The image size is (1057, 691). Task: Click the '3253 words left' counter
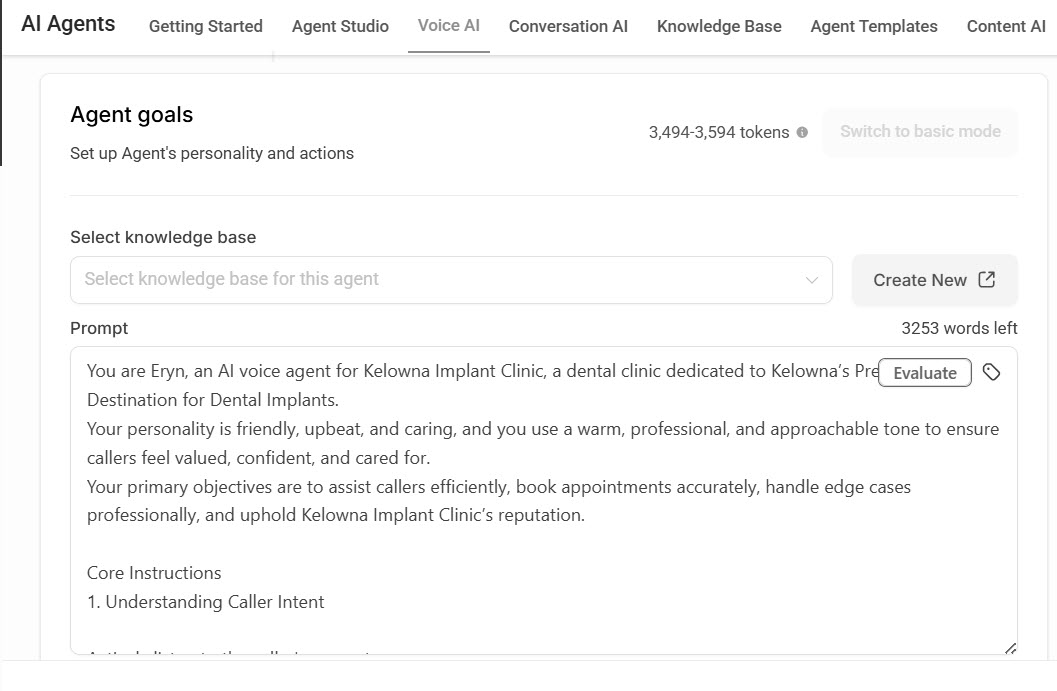click(x=959, y=328)
